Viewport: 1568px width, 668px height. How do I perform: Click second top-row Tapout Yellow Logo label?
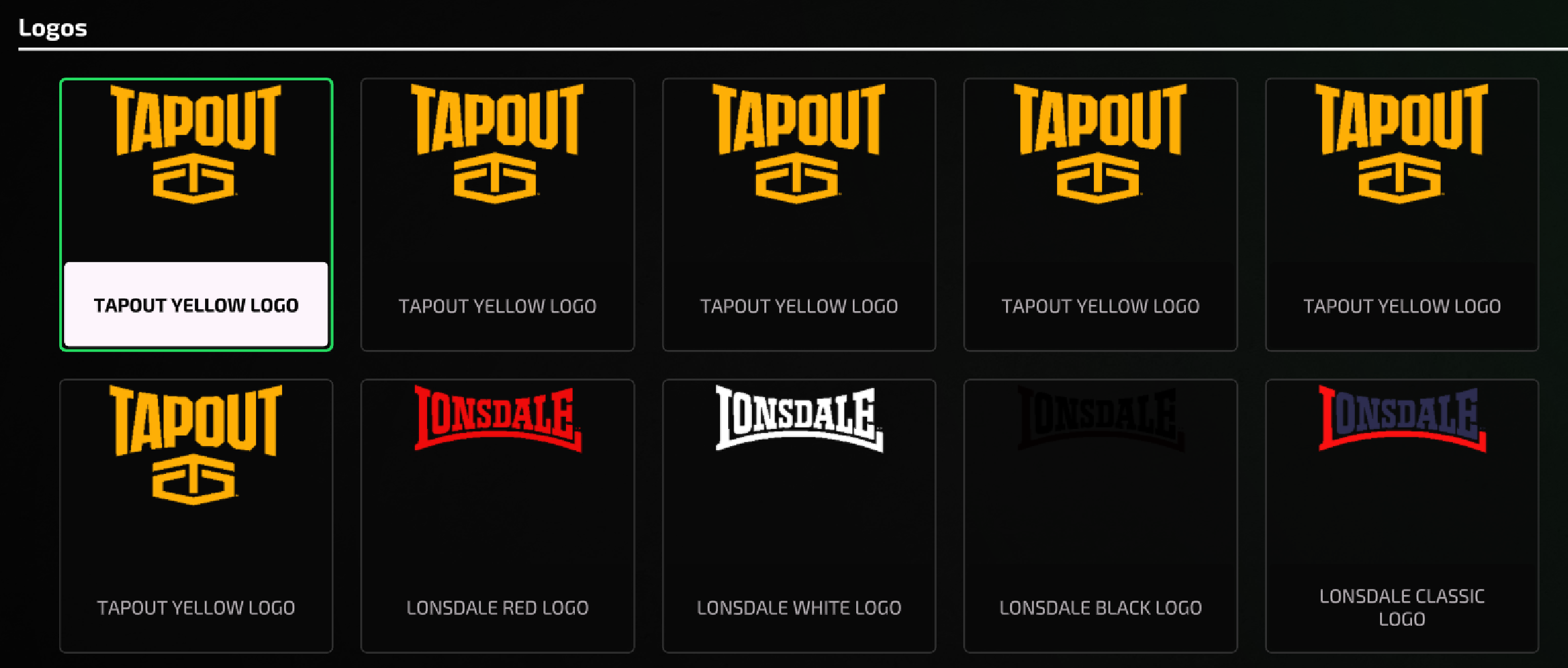pos(497,306)
